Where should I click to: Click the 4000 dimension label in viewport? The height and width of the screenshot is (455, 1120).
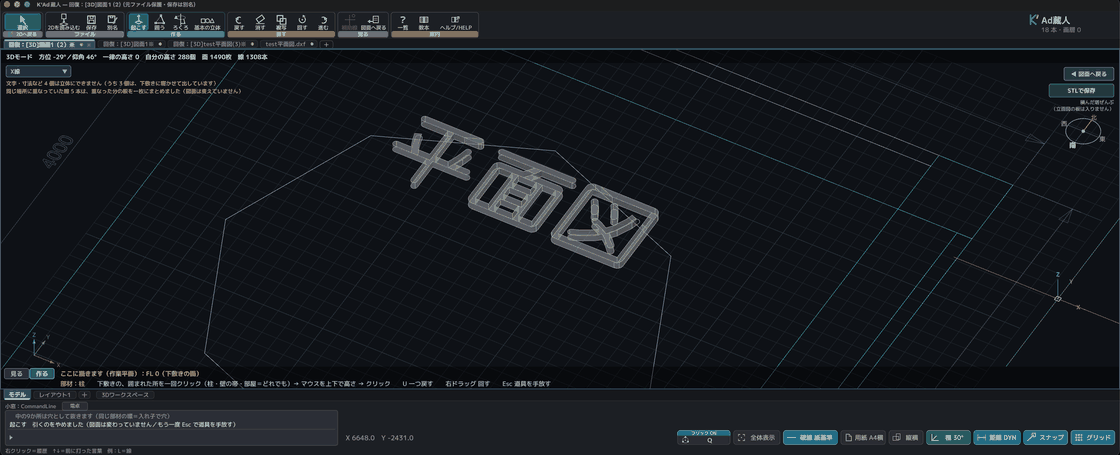[x=58, y=152]
